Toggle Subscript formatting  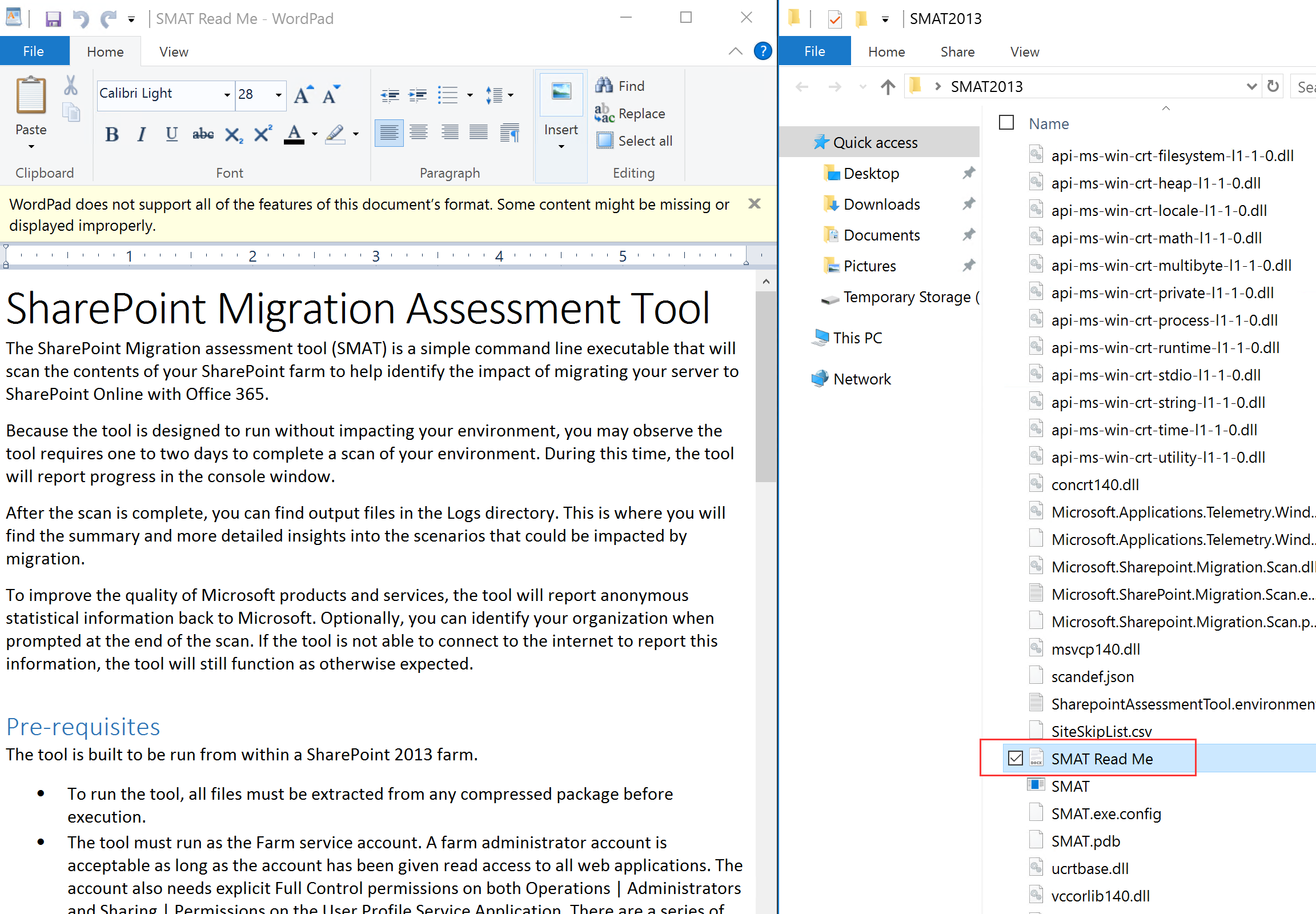(234, 135)
